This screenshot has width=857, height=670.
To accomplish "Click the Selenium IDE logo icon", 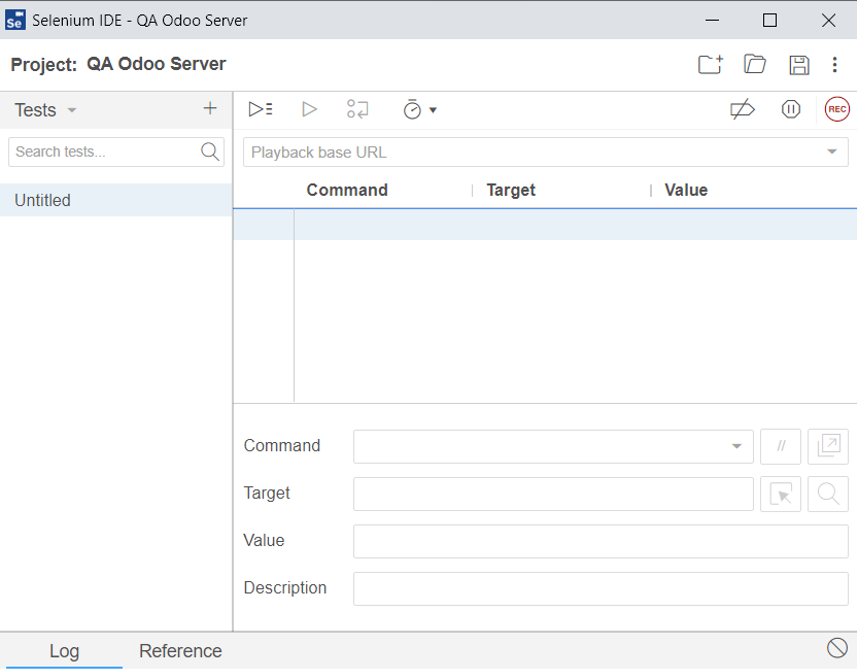I will [x=15, y=20].
